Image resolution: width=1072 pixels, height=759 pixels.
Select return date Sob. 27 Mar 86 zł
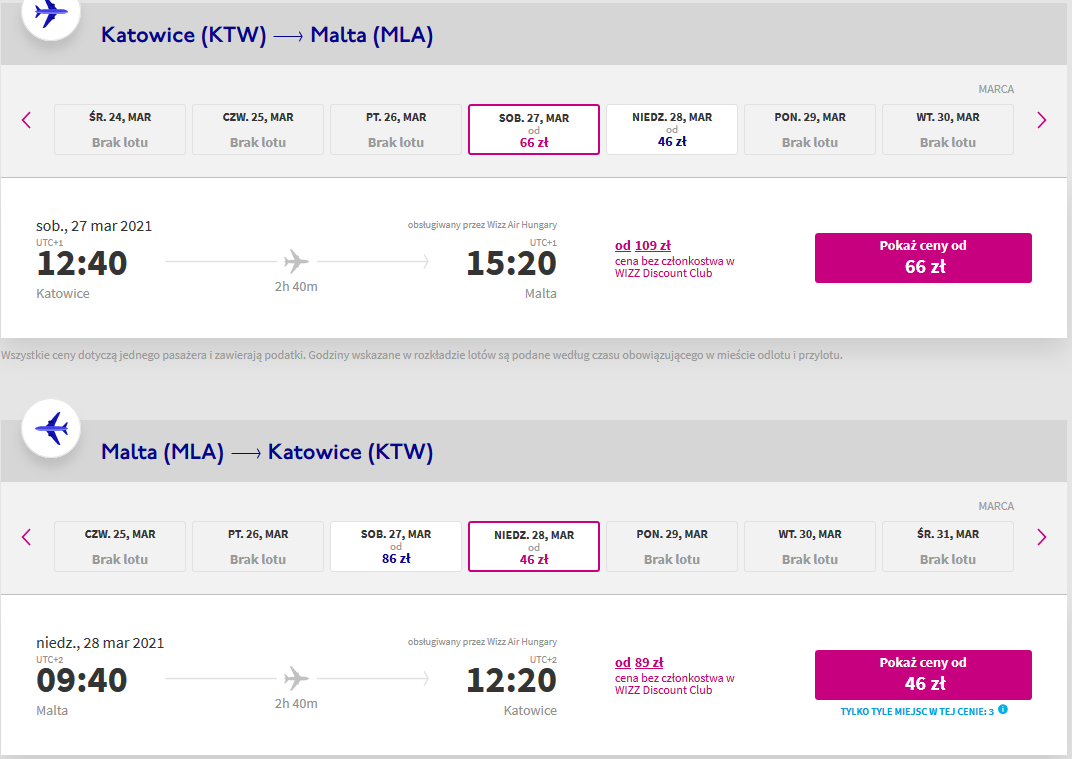(396, 546)
